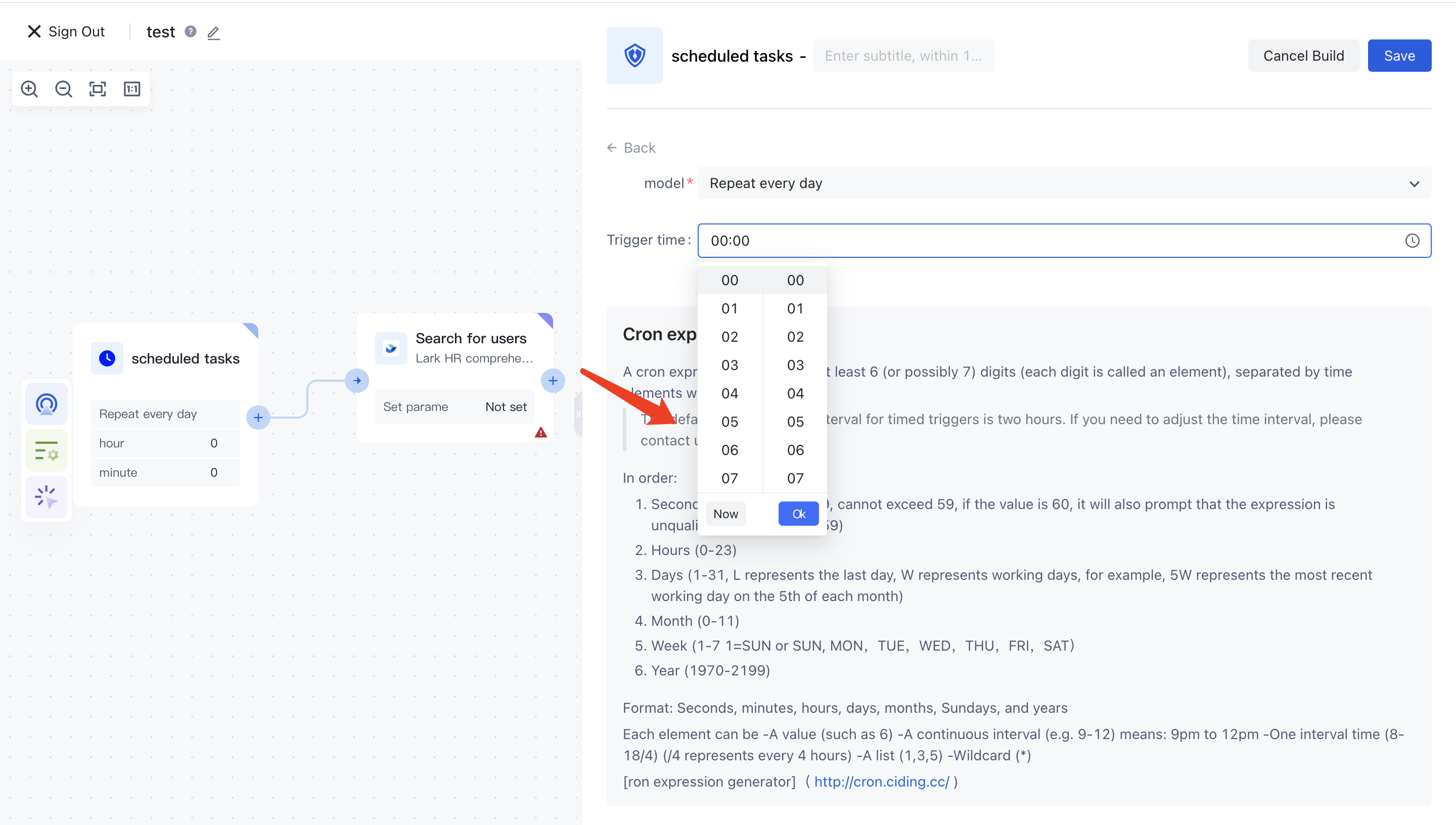Select the trigger node icon in left sidebar
1456x825 pixels.
(x=47, y=404)
